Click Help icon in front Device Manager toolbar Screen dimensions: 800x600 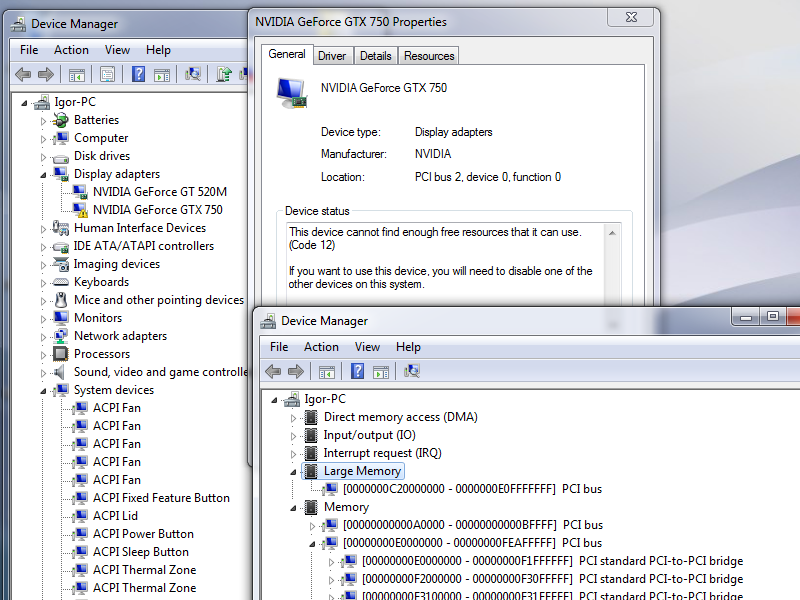pyautogui.click(x=358, y=371)
